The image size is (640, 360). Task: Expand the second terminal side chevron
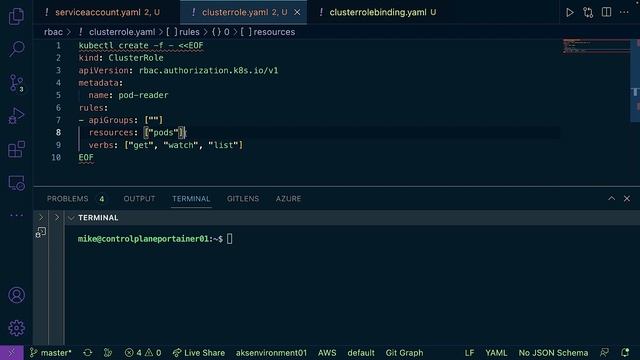click(x=57, y=217)
